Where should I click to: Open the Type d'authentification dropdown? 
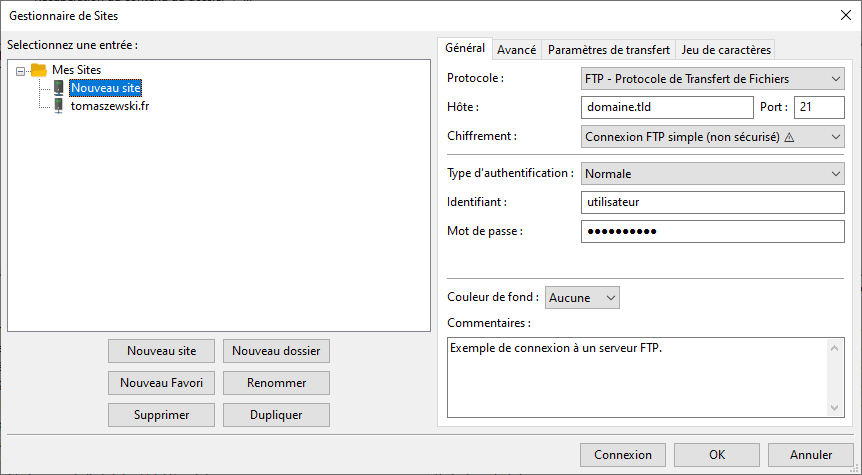click(712, 174)
